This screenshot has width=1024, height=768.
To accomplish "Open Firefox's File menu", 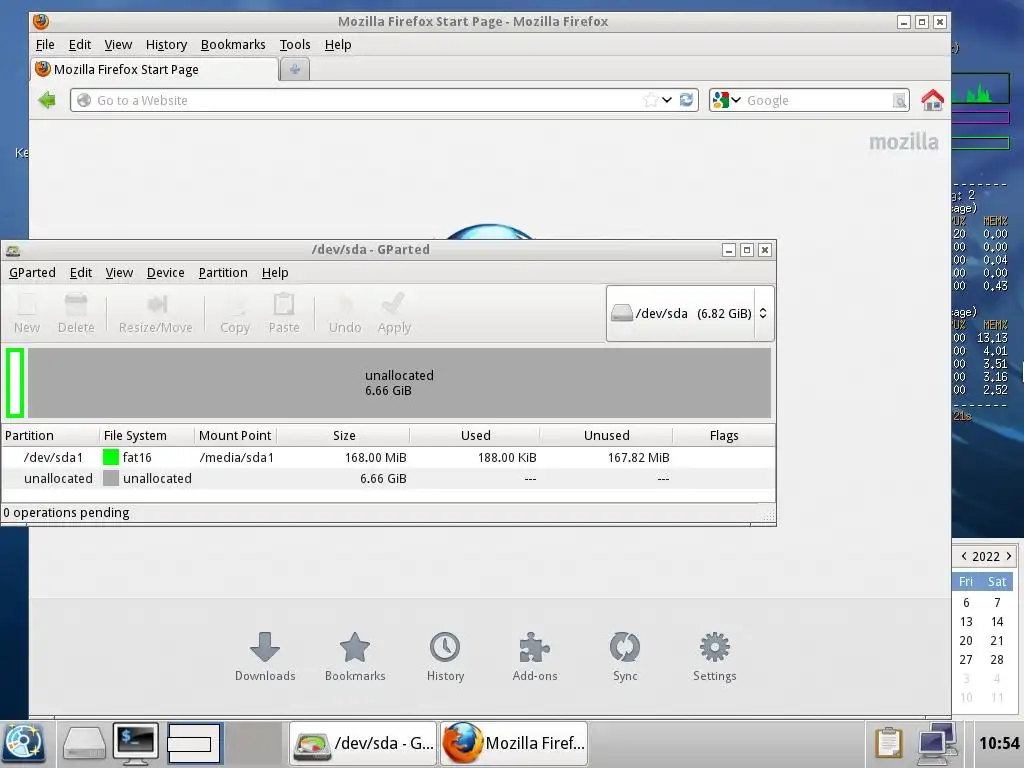I will [45, 44].
